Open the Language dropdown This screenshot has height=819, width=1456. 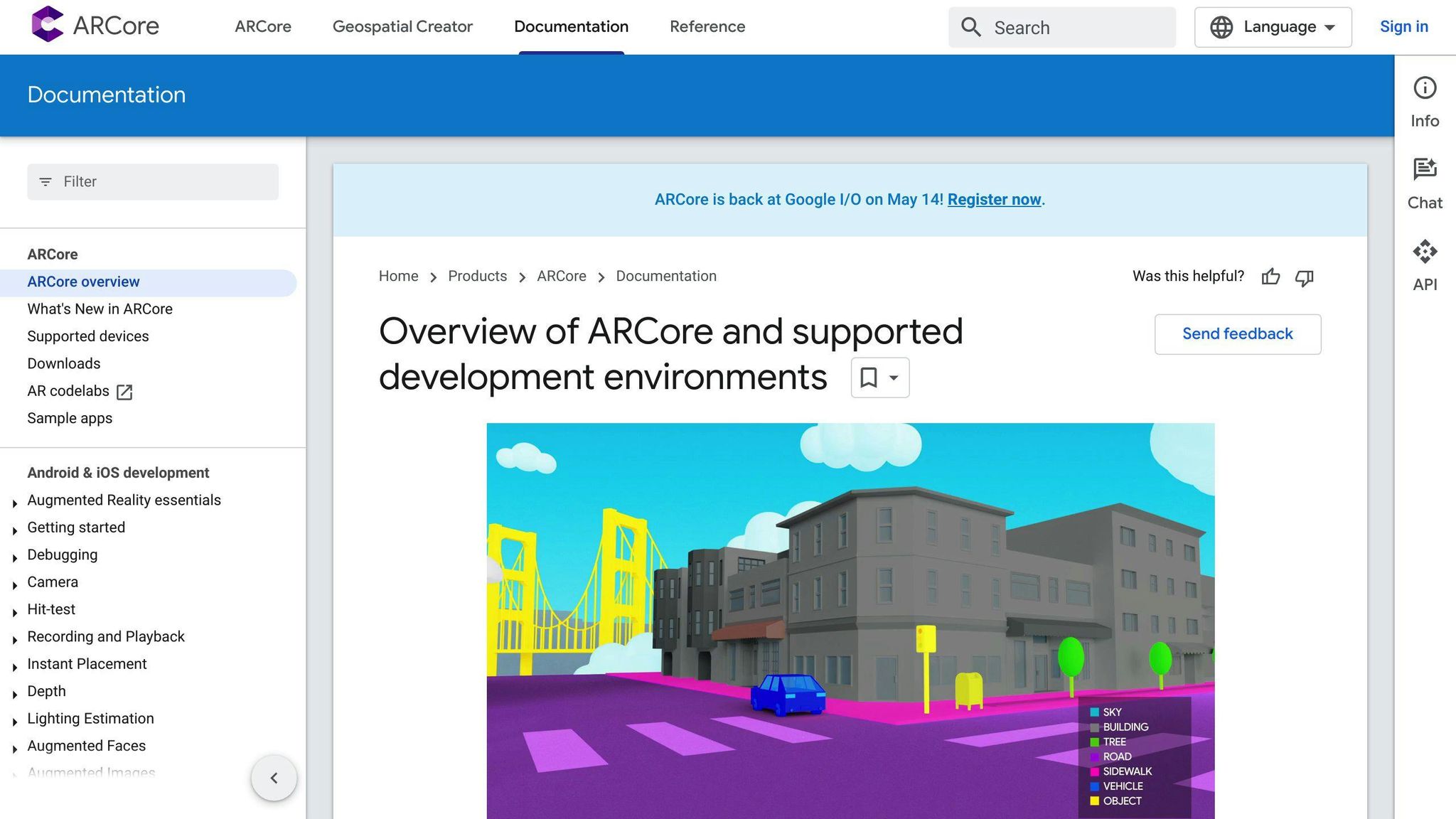click(x=1273, y=27)
